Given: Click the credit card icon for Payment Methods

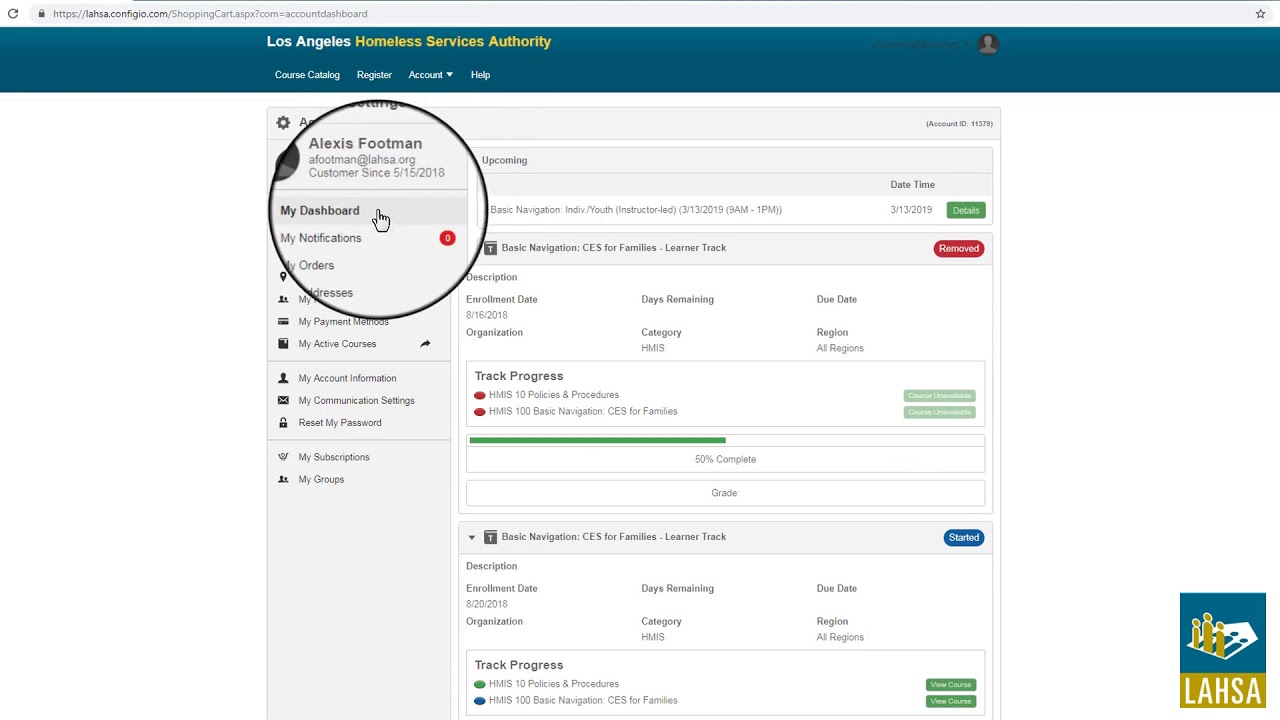Looking at the screenshot, I should coord(283,322).
